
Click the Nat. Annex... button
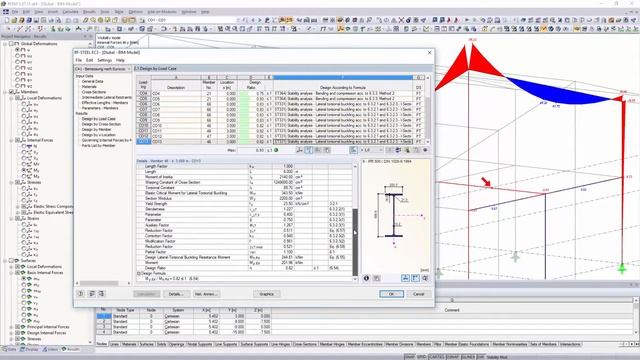coord(206,294)
